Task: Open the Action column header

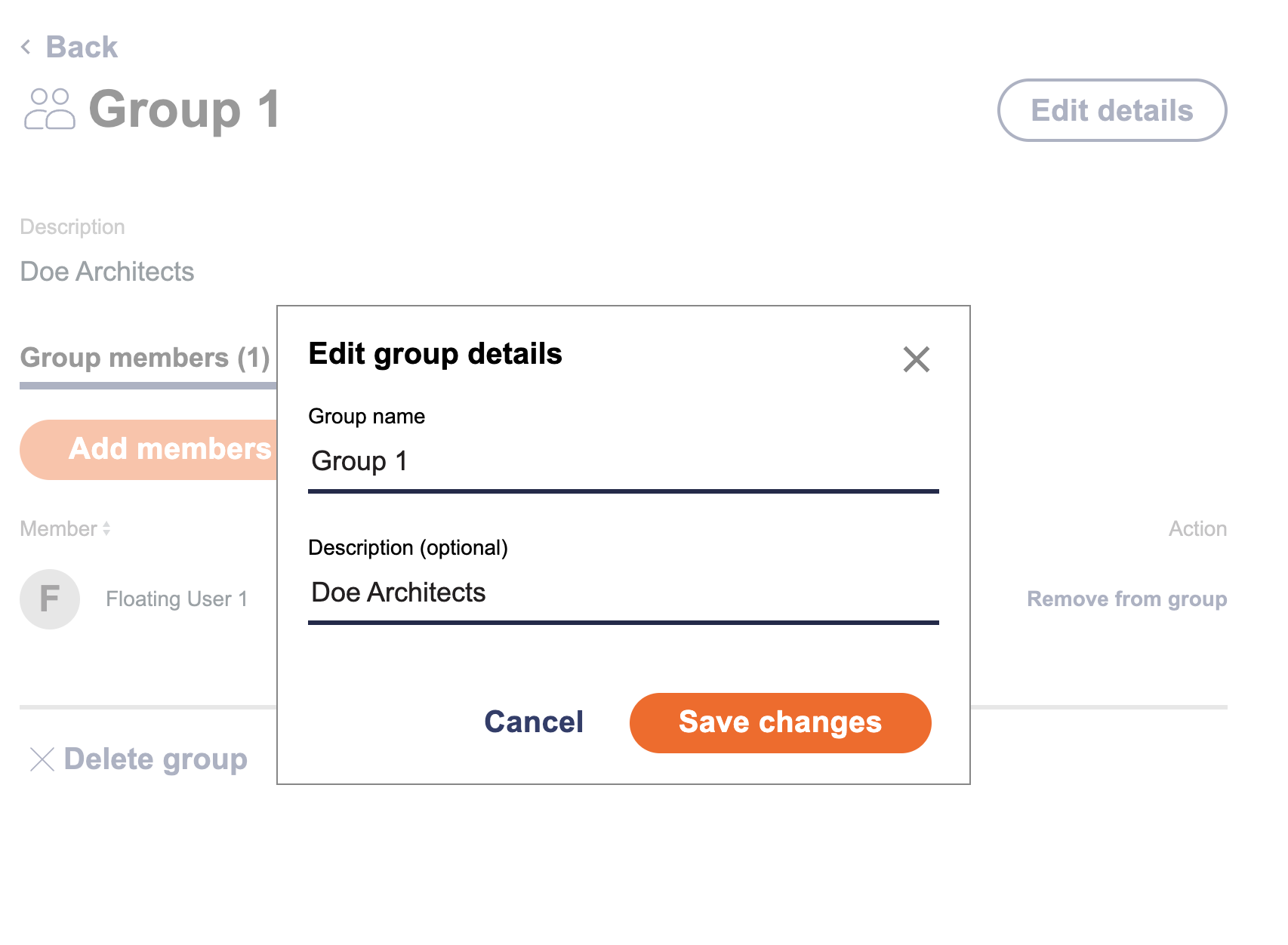Action: tap(1197, 528)
